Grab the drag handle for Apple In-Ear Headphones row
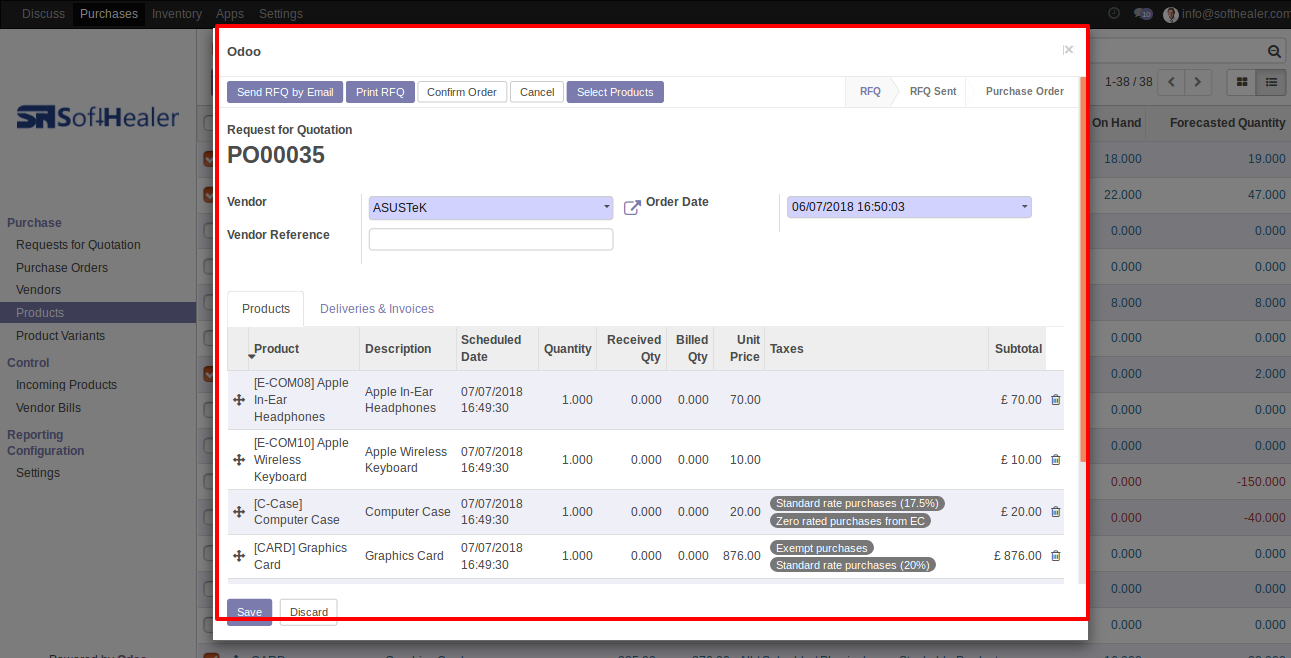This screenshot has height=658, width=1291. click(x=239, y=400)
